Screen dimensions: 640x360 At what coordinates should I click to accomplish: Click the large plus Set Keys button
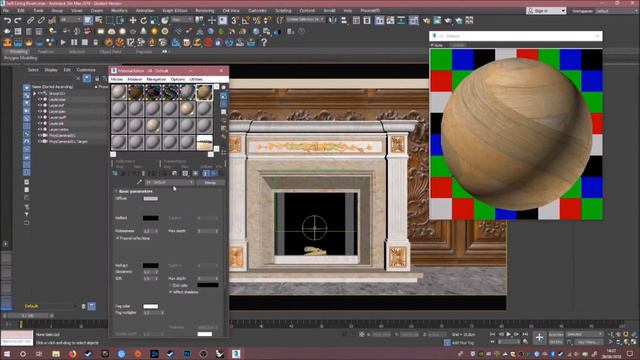pyautogui.click(x=539, y=338)
